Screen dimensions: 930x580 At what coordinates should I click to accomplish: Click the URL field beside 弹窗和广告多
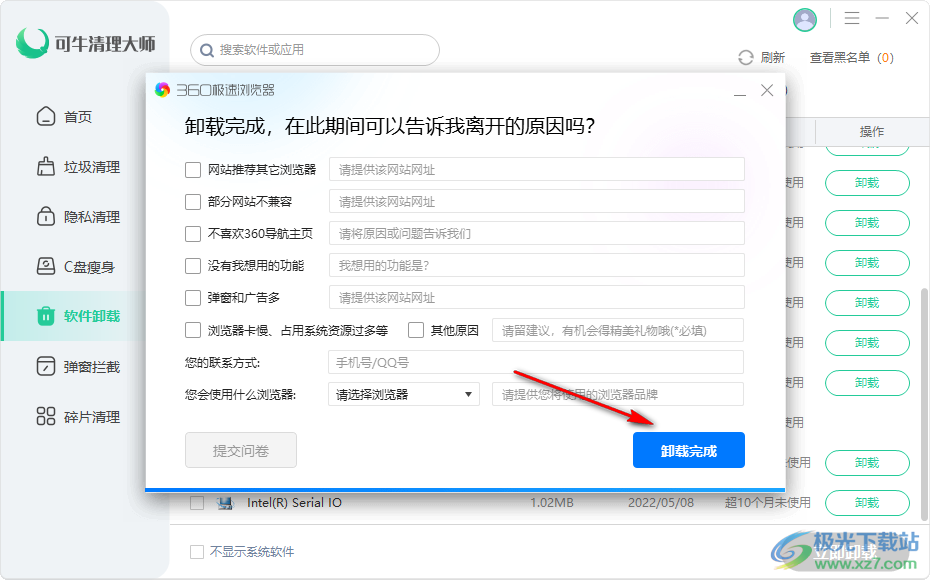[x=537, y=298]
